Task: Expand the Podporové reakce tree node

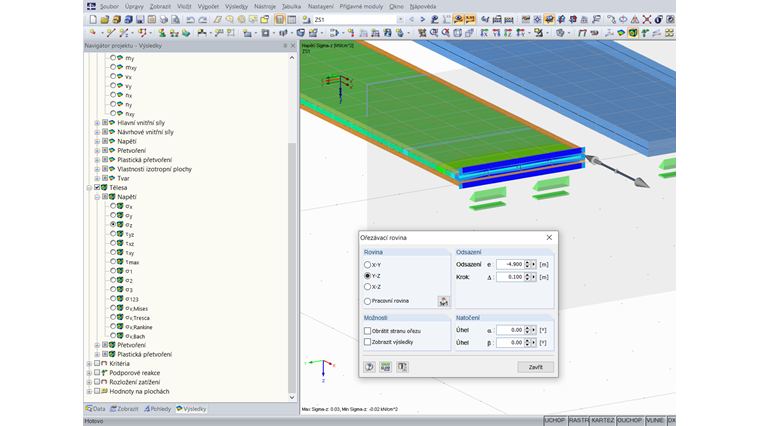Action: (90, 372)
